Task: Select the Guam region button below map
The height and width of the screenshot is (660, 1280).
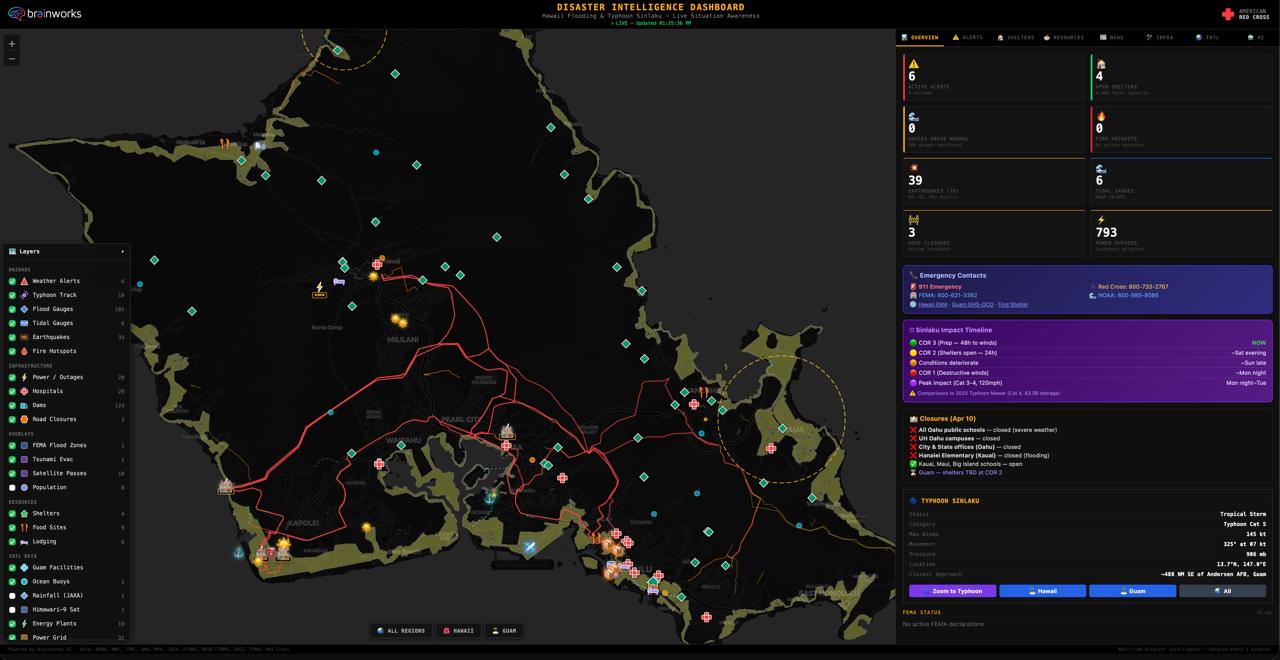Action: point(504,631)
